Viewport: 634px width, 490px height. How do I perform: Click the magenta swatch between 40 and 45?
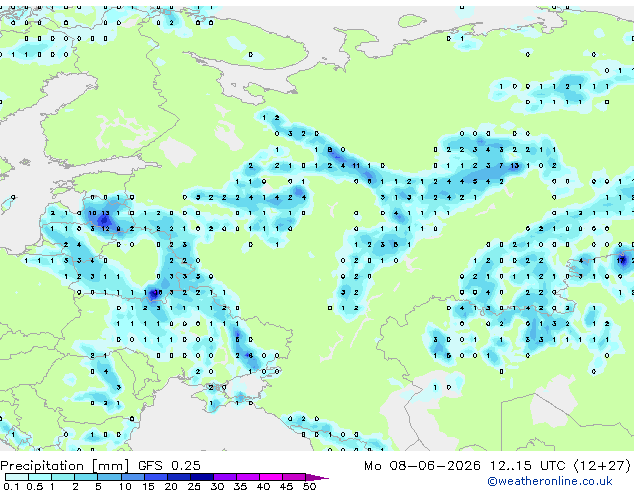click(271, 477)
